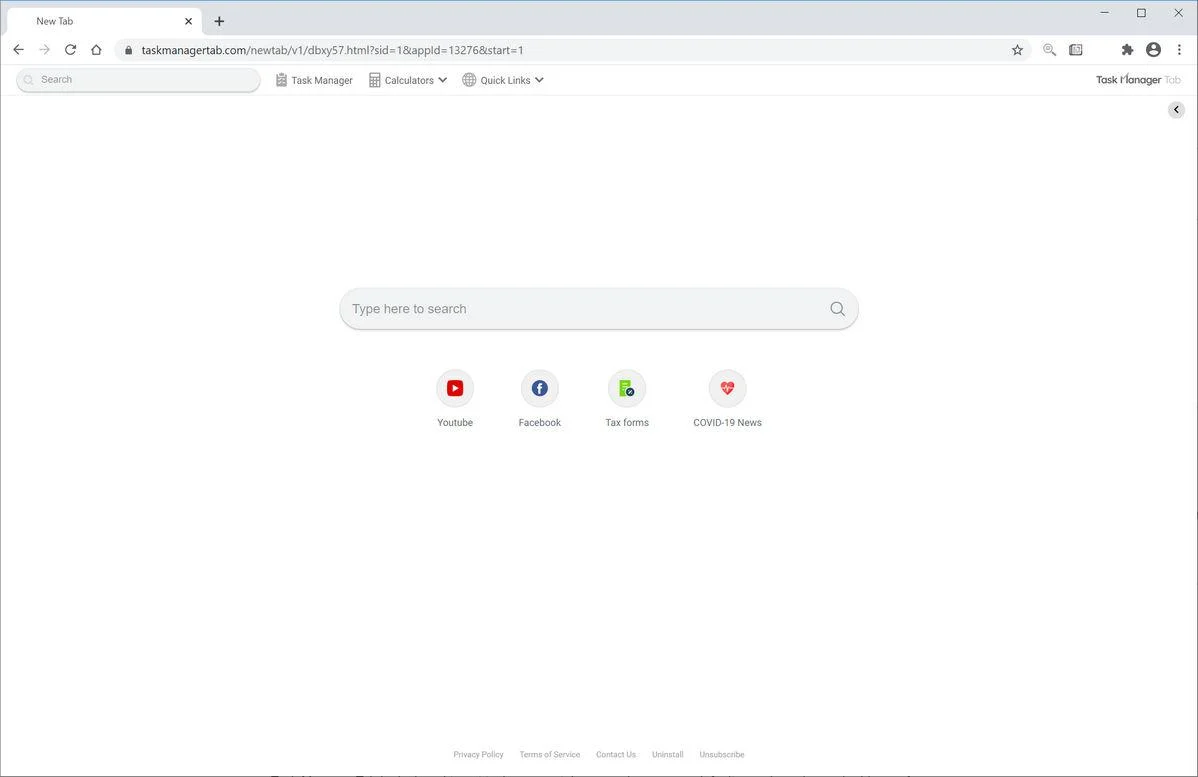The height and width of the screenshot is (777, 1198).
Task: Click the reader-style extension icon in toolbar
Action: tap(1076, 50)
